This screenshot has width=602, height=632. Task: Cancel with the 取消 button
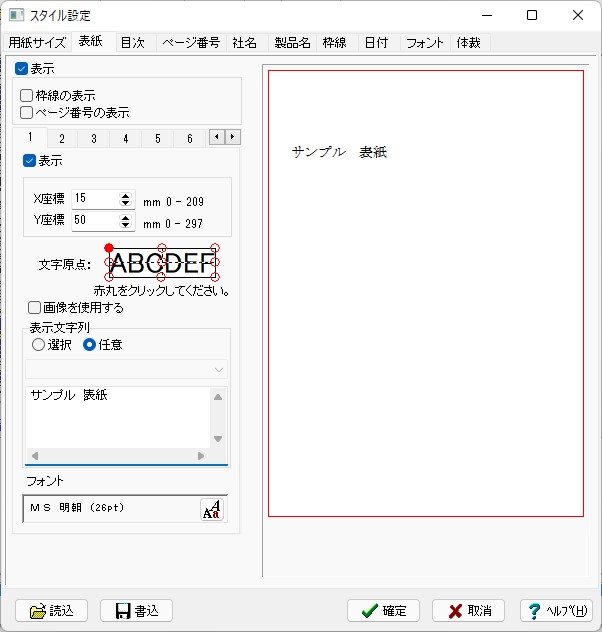[x=468, y=611]
